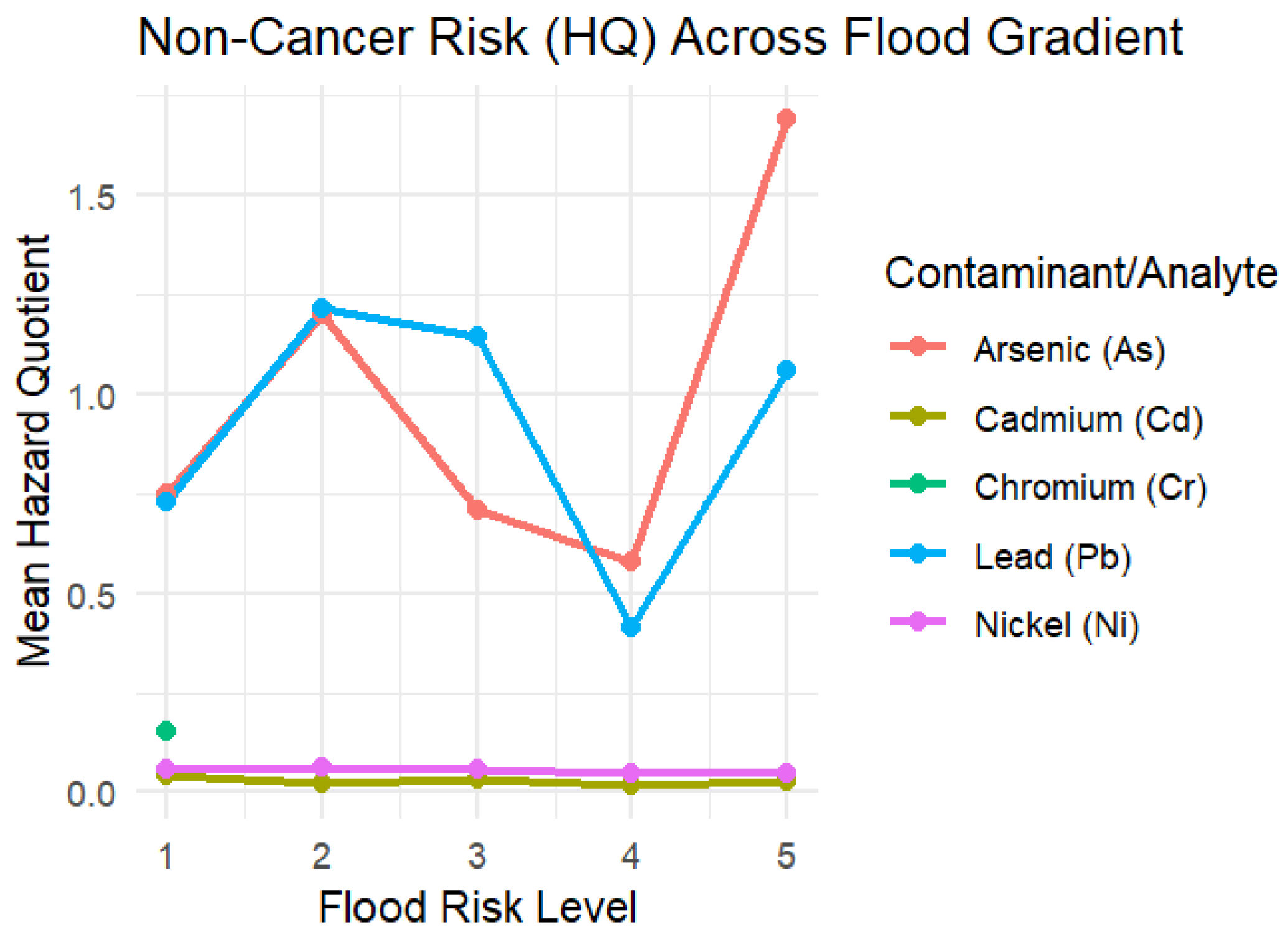Click the Nickel point at flood level 3
This screenshot has width=1288, height=937.
[477, 769]
